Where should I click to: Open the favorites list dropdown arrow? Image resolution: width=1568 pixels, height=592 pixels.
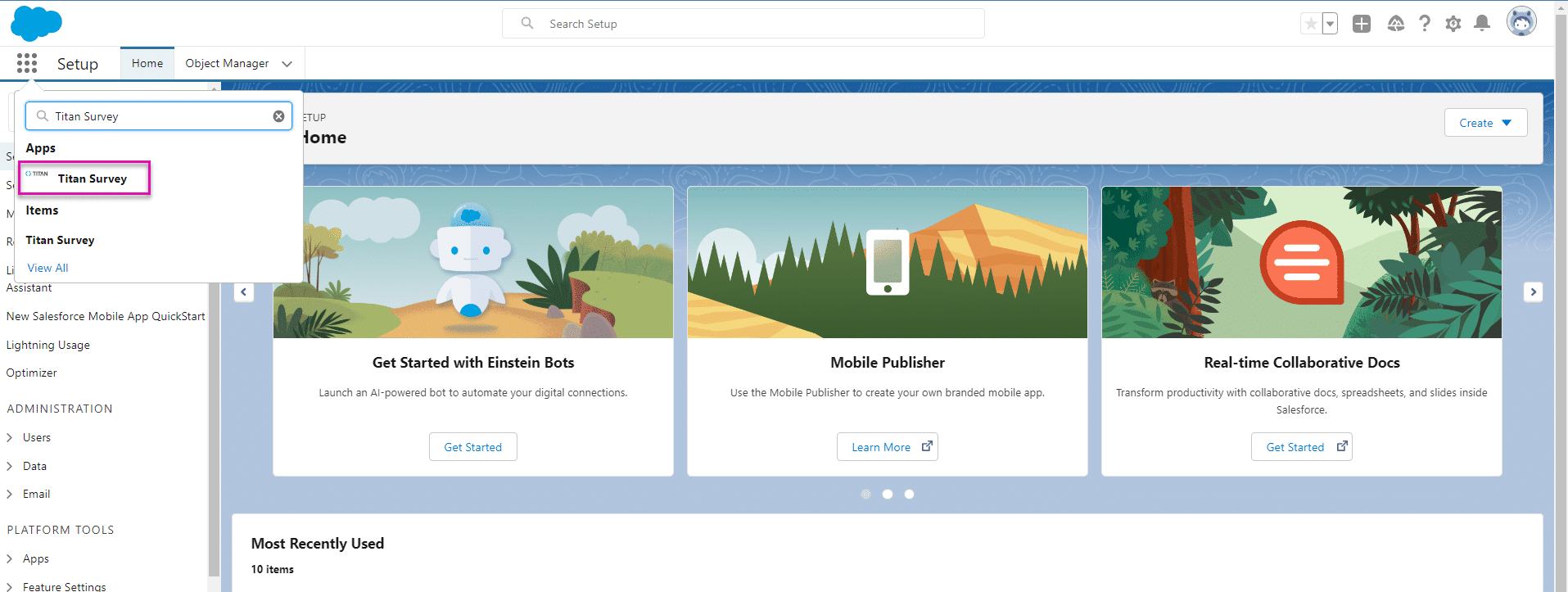point(1331,24)
